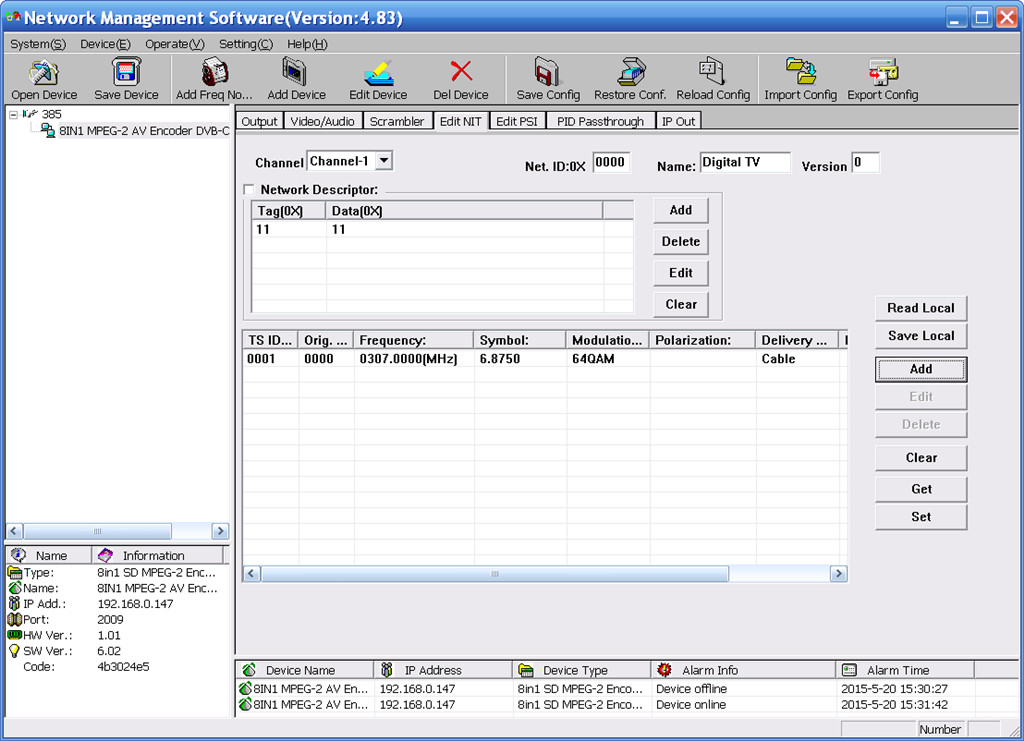Click the Save Local button
The image size is (1024, 741).
[x=921, y=336]
